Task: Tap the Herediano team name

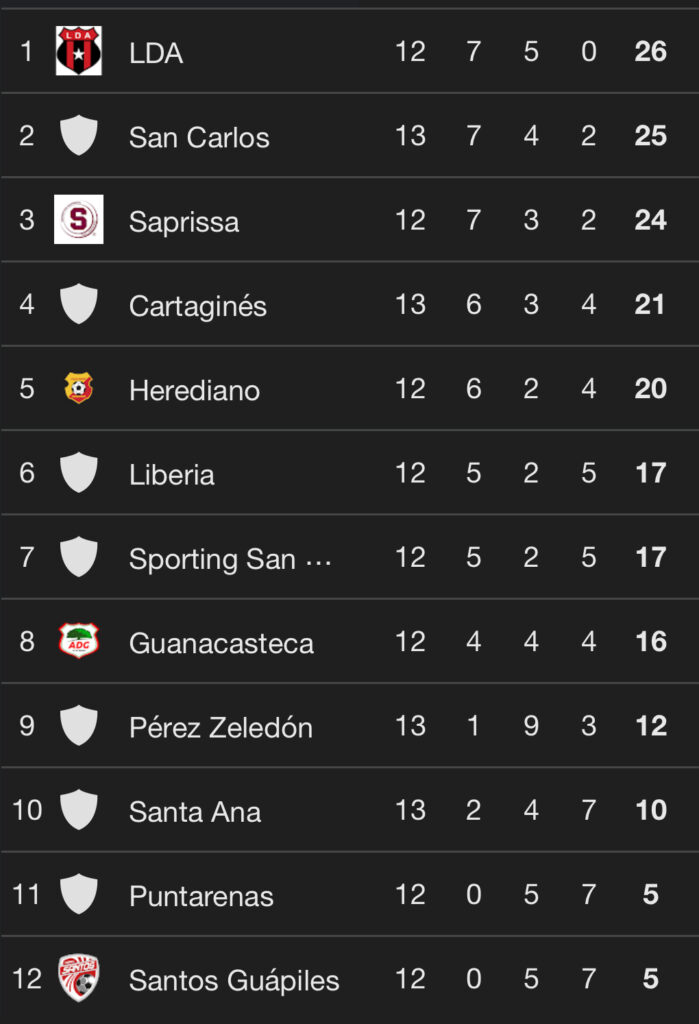Action: (x=194, y=390)
